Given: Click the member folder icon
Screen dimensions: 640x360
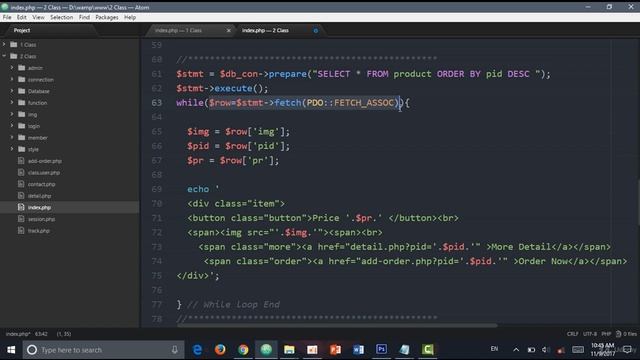Looking at the screenshot, I should [22, 138].
